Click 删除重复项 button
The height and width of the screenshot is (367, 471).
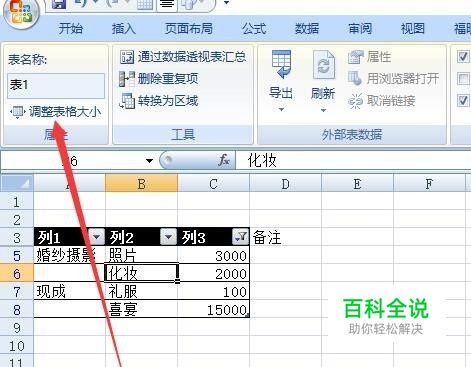pyautogui.click(x=159, y=79)
